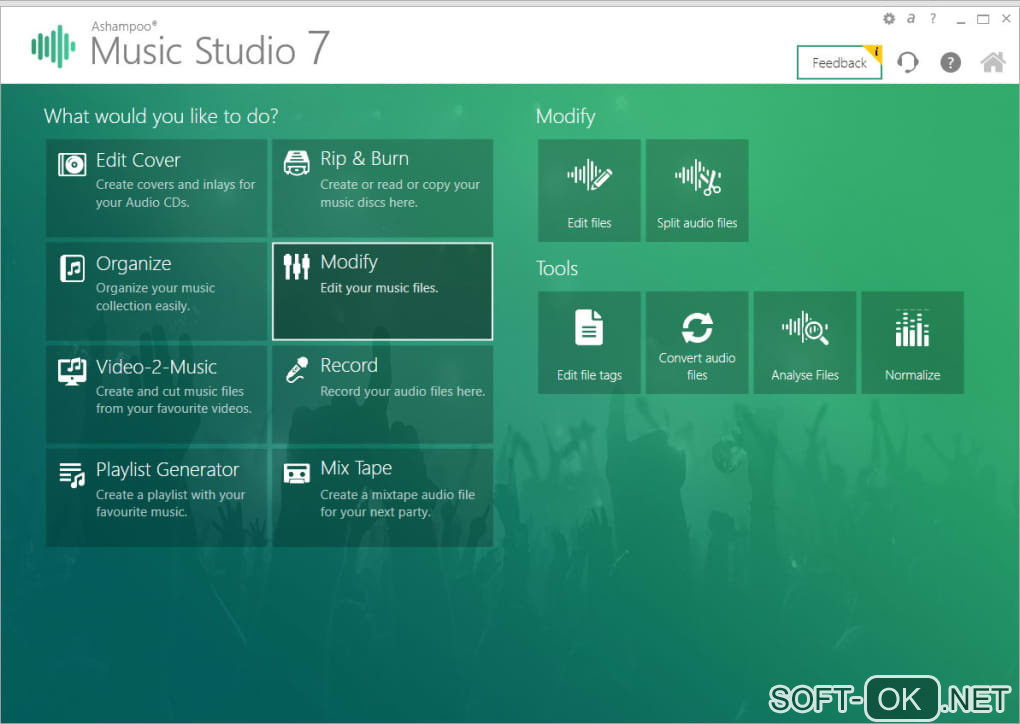The width and height of the screenshot is (1020, 724).
Task: Click the 'Edit file tags' label
Action: [589, 375]
